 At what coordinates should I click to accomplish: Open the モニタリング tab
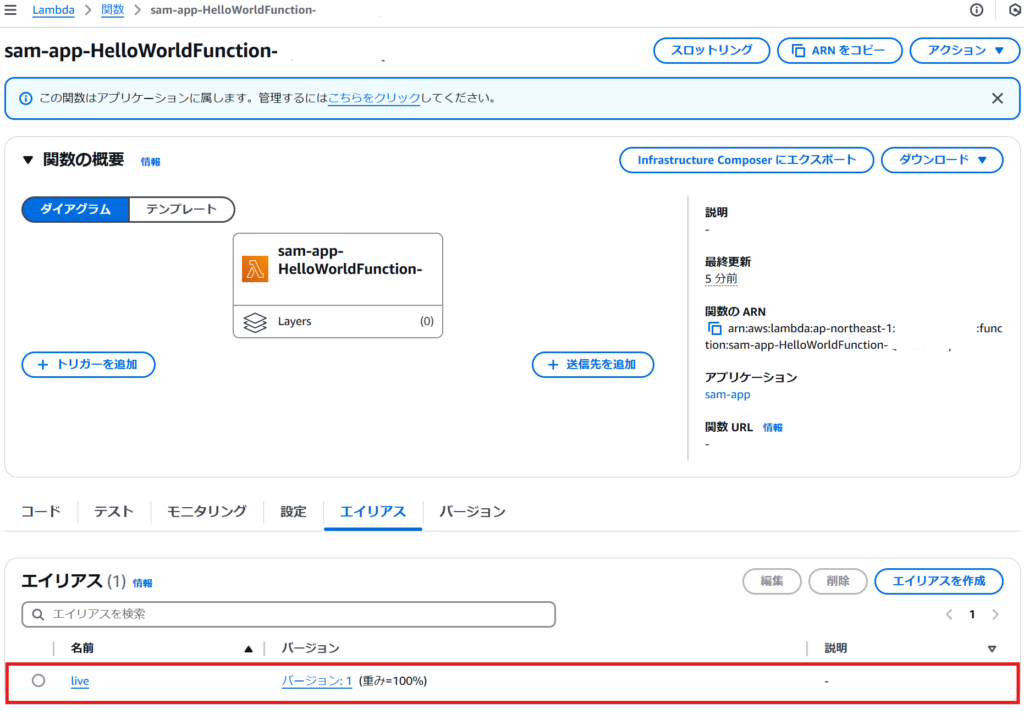[206, 511]
